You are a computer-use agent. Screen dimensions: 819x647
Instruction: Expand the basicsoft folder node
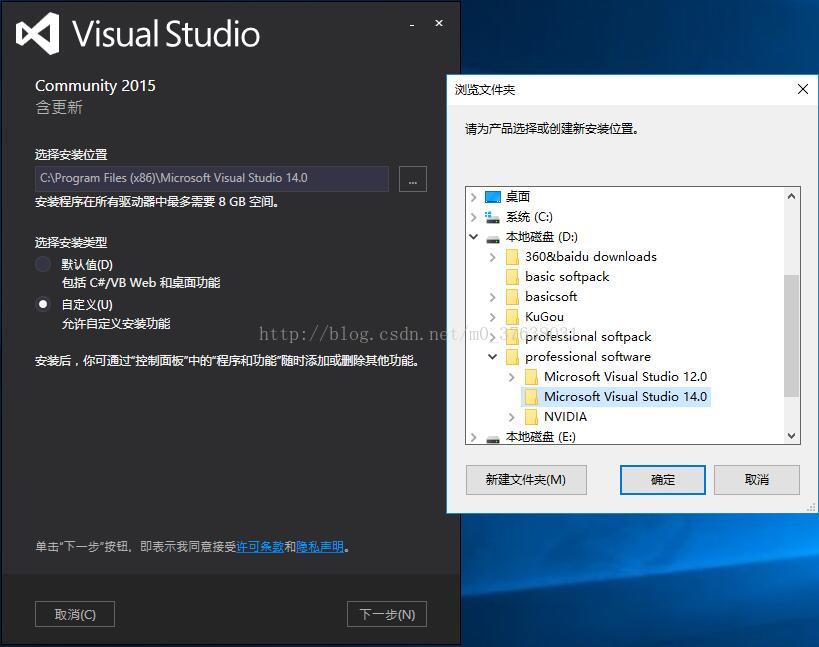(493, 297)
